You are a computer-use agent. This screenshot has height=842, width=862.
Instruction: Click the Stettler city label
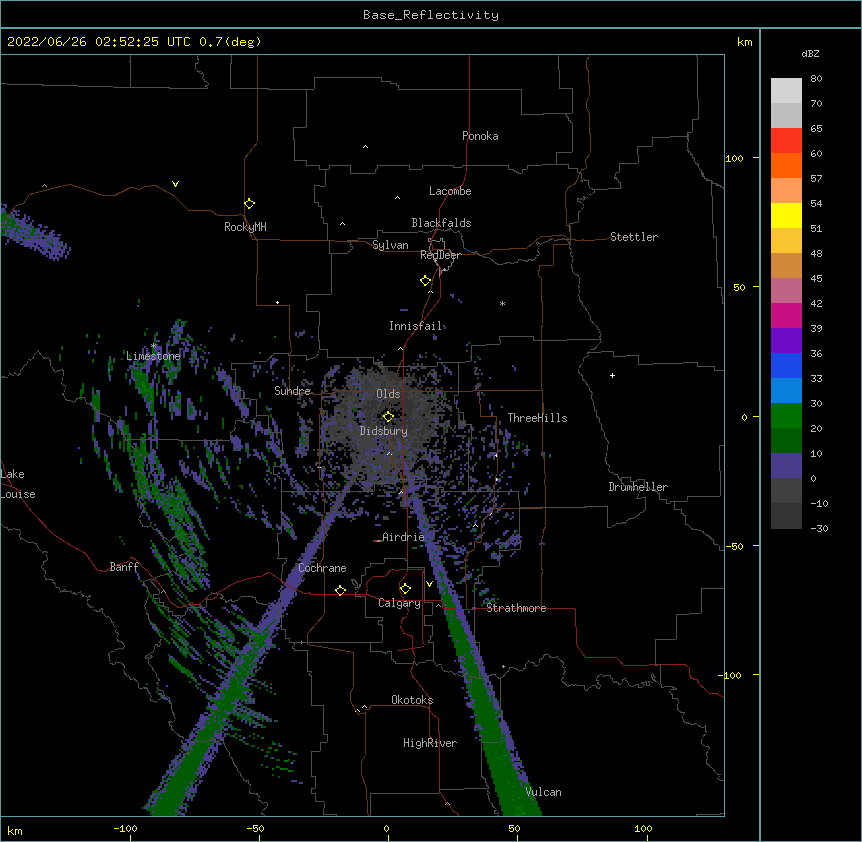point(634,237)
